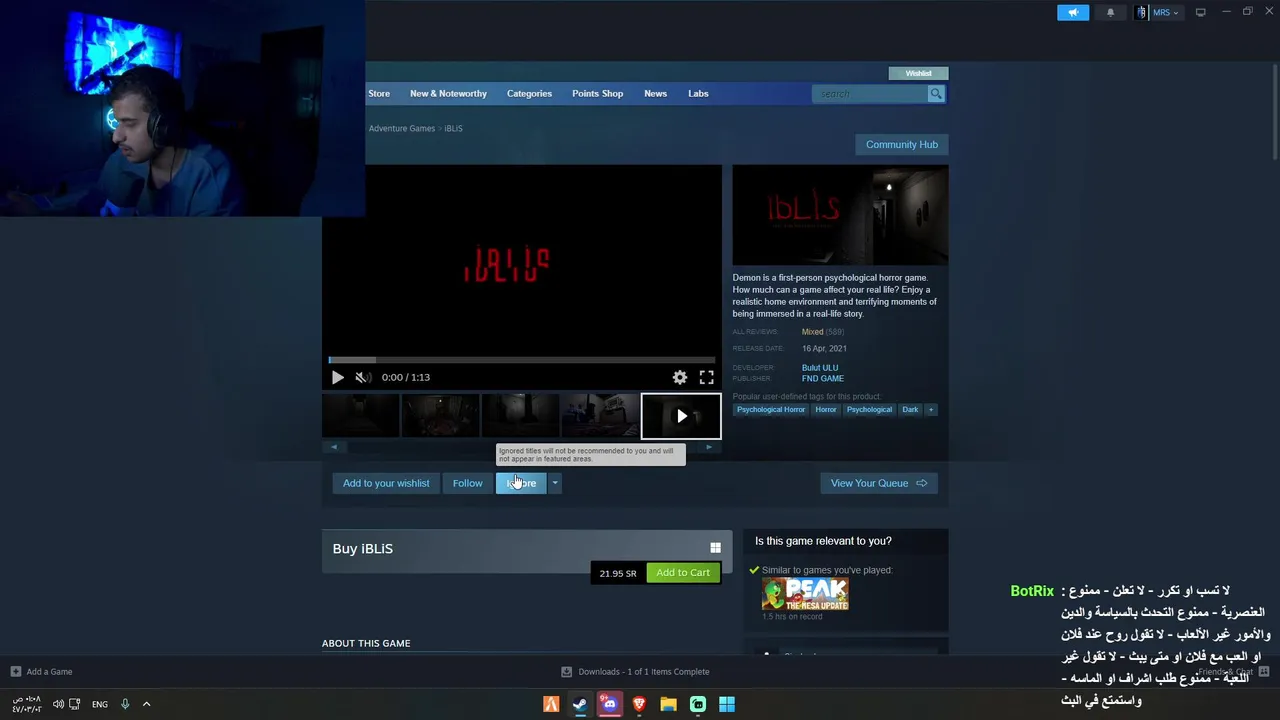Go to the Points Shop

(597, 93)
